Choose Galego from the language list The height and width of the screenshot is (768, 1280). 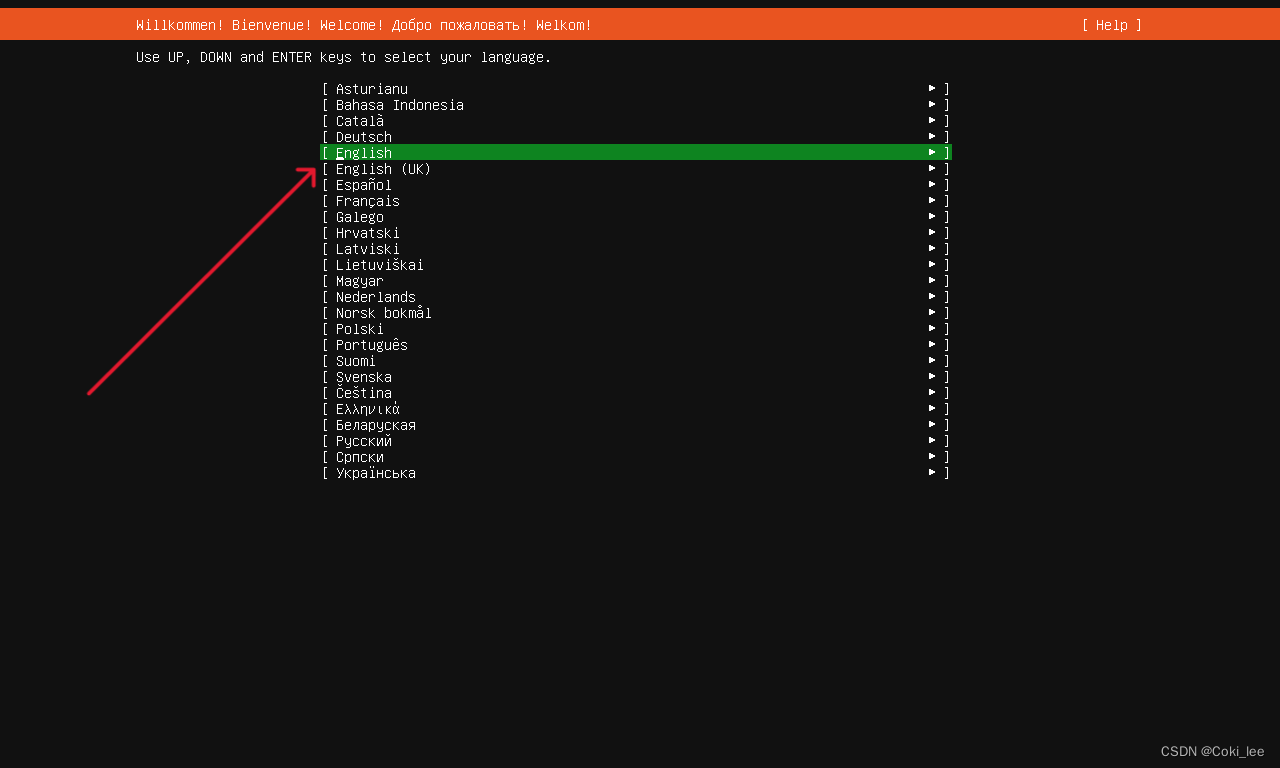358,216
